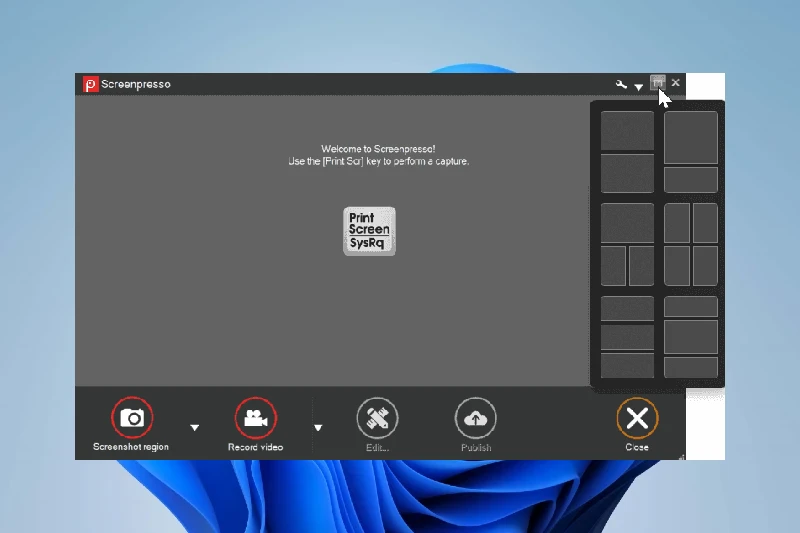
Task: Snap to bottom-left zone of three-zone layout
Action: click(613, 266)
